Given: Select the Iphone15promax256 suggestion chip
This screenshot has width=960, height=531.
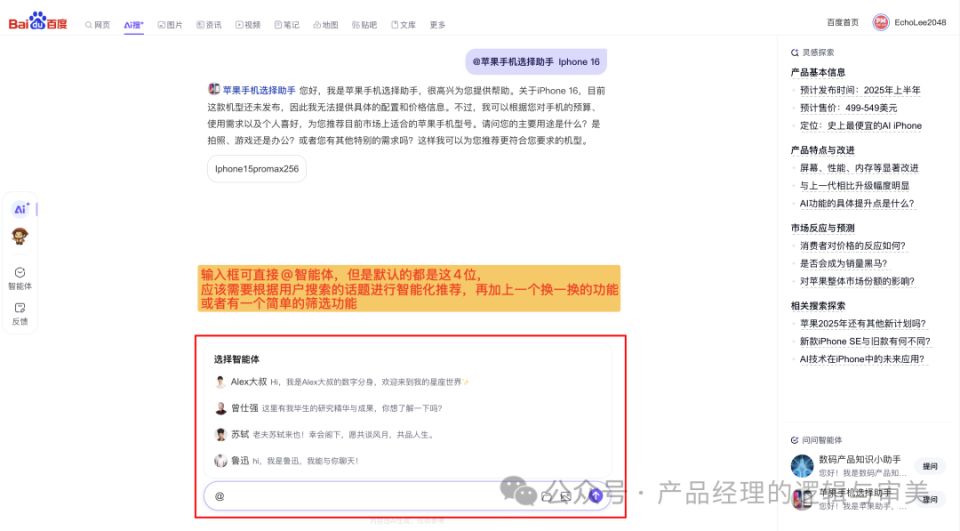Looking at the screenshot, I should pos(257,169).
